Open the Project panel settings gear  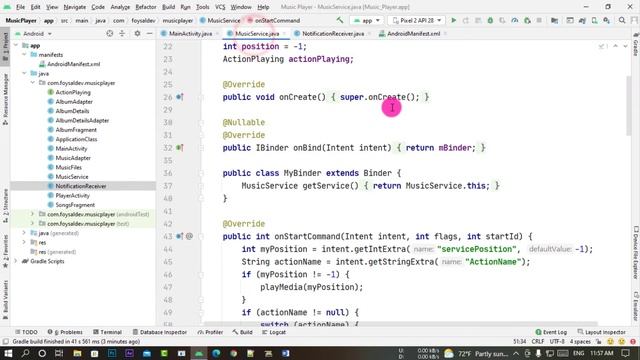tap(137, 33)
